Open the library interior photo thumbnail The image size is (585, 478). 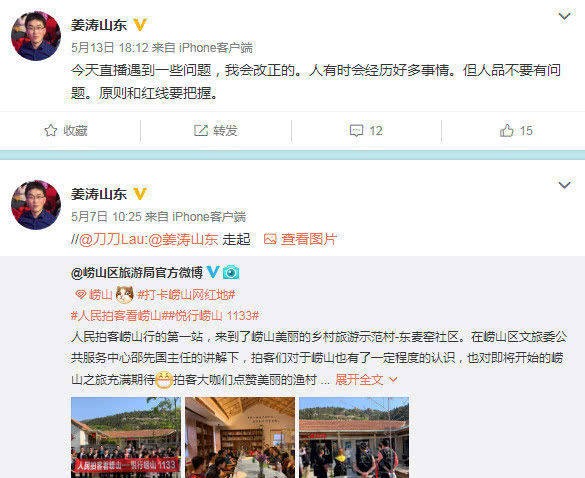point(240,437)
